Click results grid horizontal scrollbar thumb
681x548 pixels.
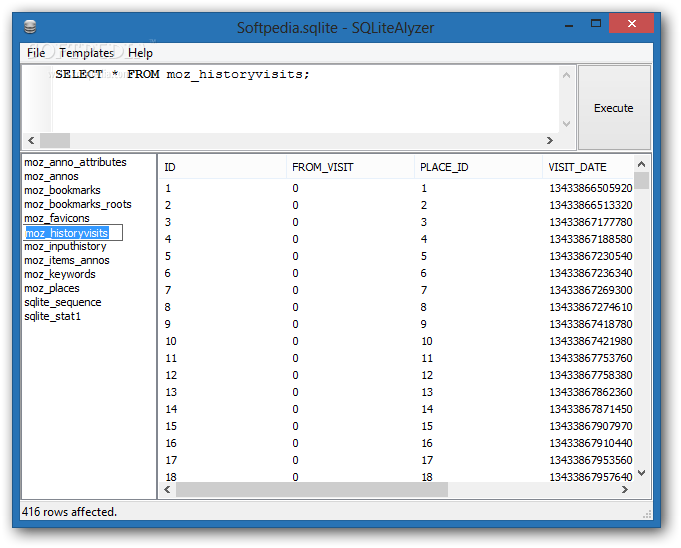click(x=312, y=489)
